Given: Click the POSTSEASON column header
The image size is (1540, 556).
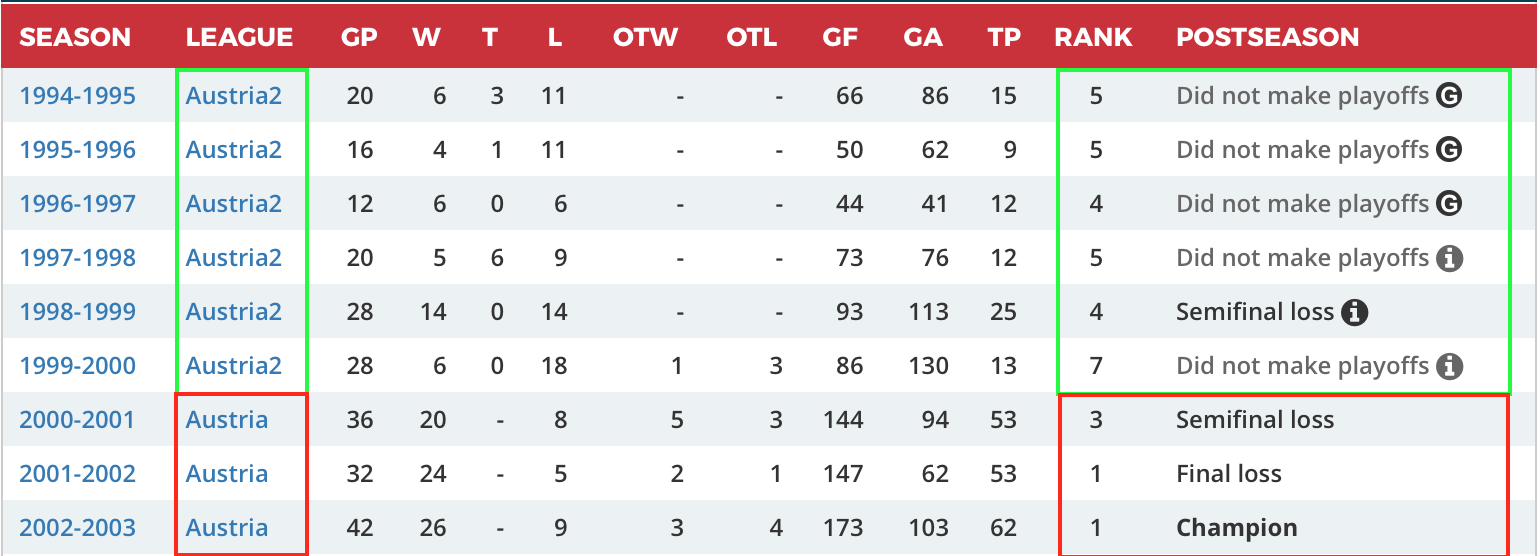Looking at the screenshot, I should 1267,38.
